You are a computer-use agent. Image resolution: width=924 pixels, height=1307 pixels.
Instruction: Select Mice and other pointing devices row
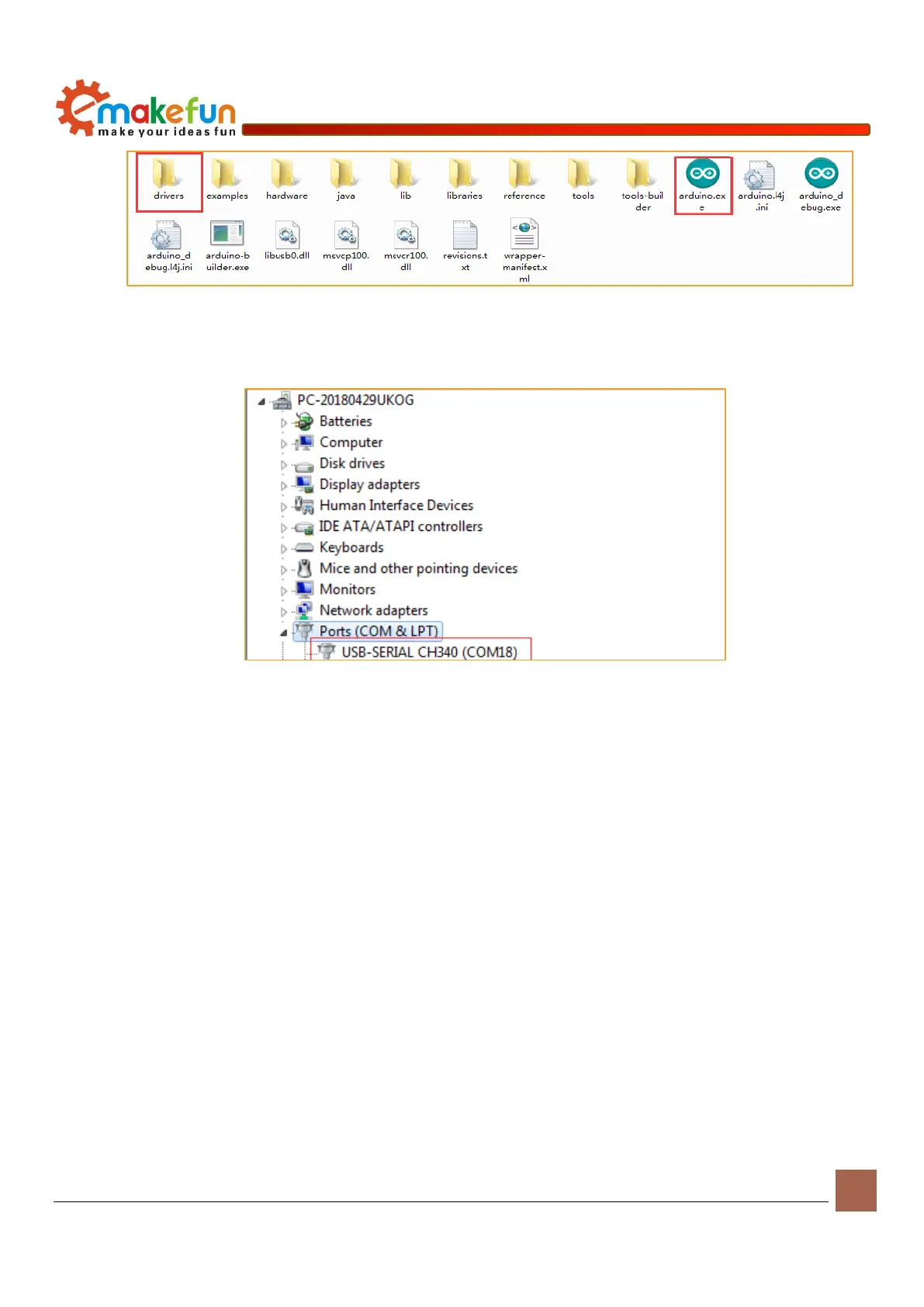coord(418,568)
